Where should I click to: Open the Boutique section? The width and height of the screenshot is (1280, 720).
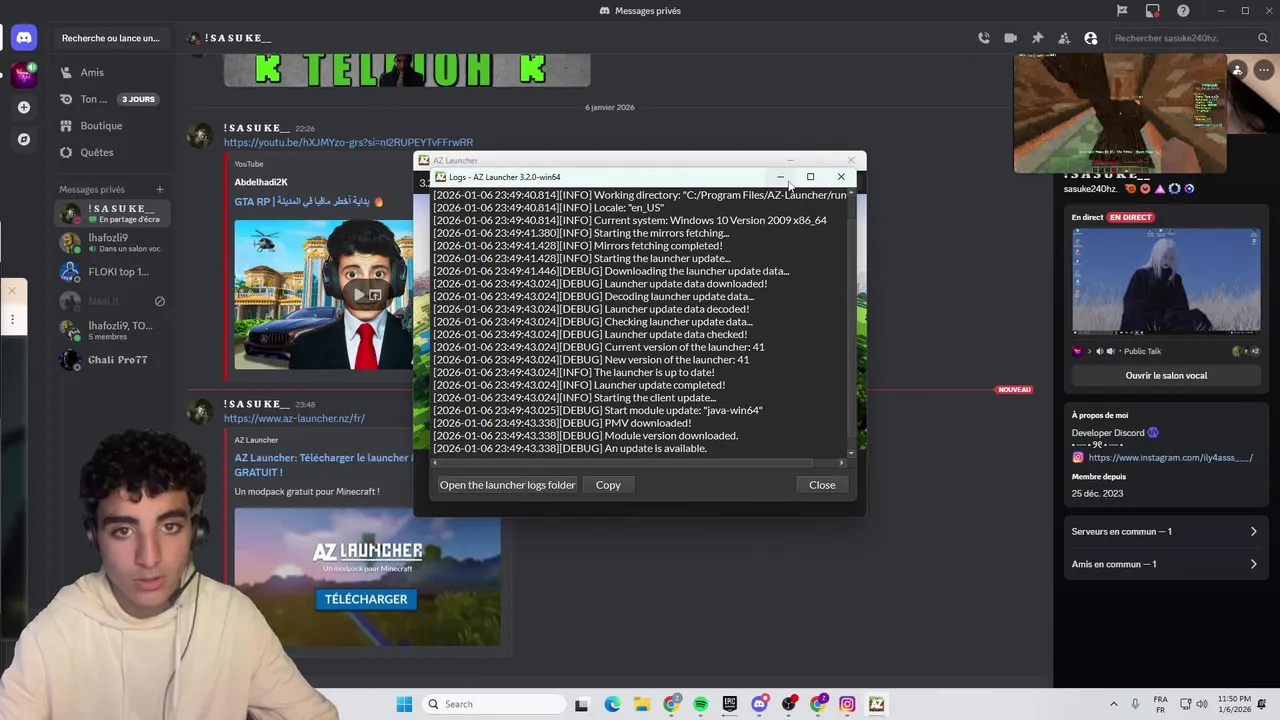[110, 126]
